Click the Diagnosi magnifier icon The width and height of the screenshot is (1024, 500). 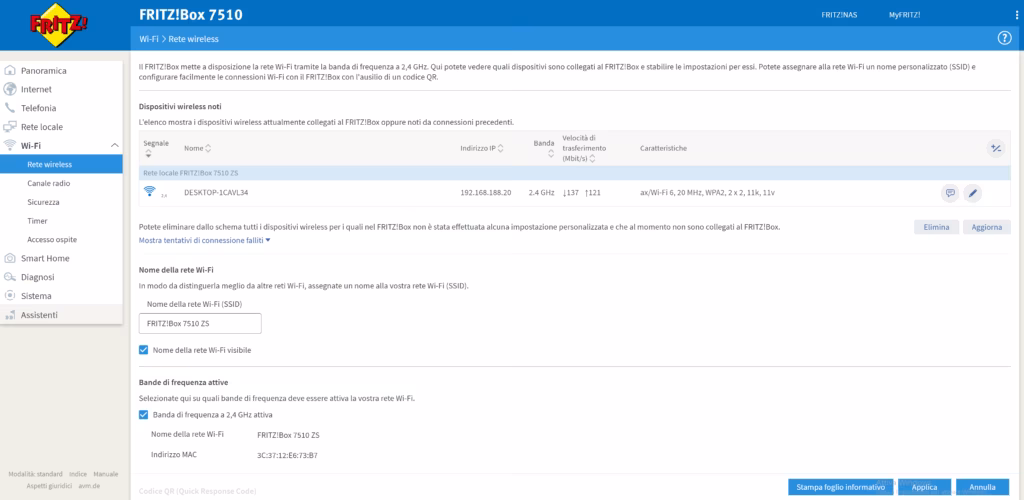[x=10, y=277]
